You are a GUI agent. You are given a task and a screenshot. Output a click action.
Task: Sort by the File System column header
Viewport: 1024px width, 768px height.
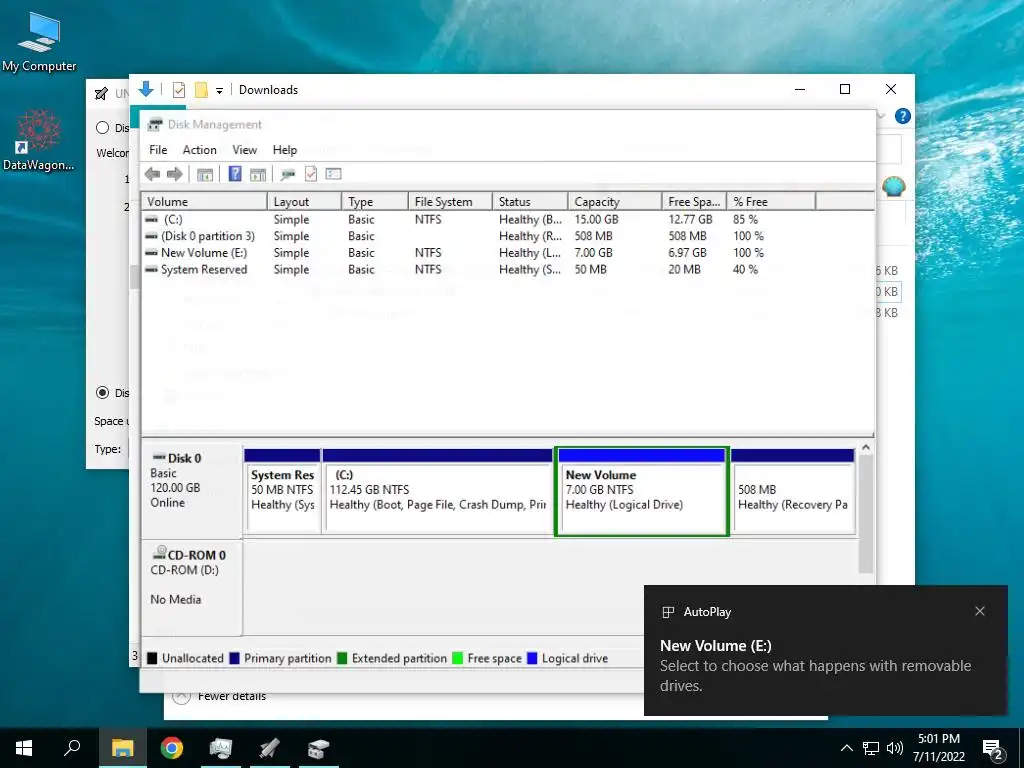pos(450,202)
